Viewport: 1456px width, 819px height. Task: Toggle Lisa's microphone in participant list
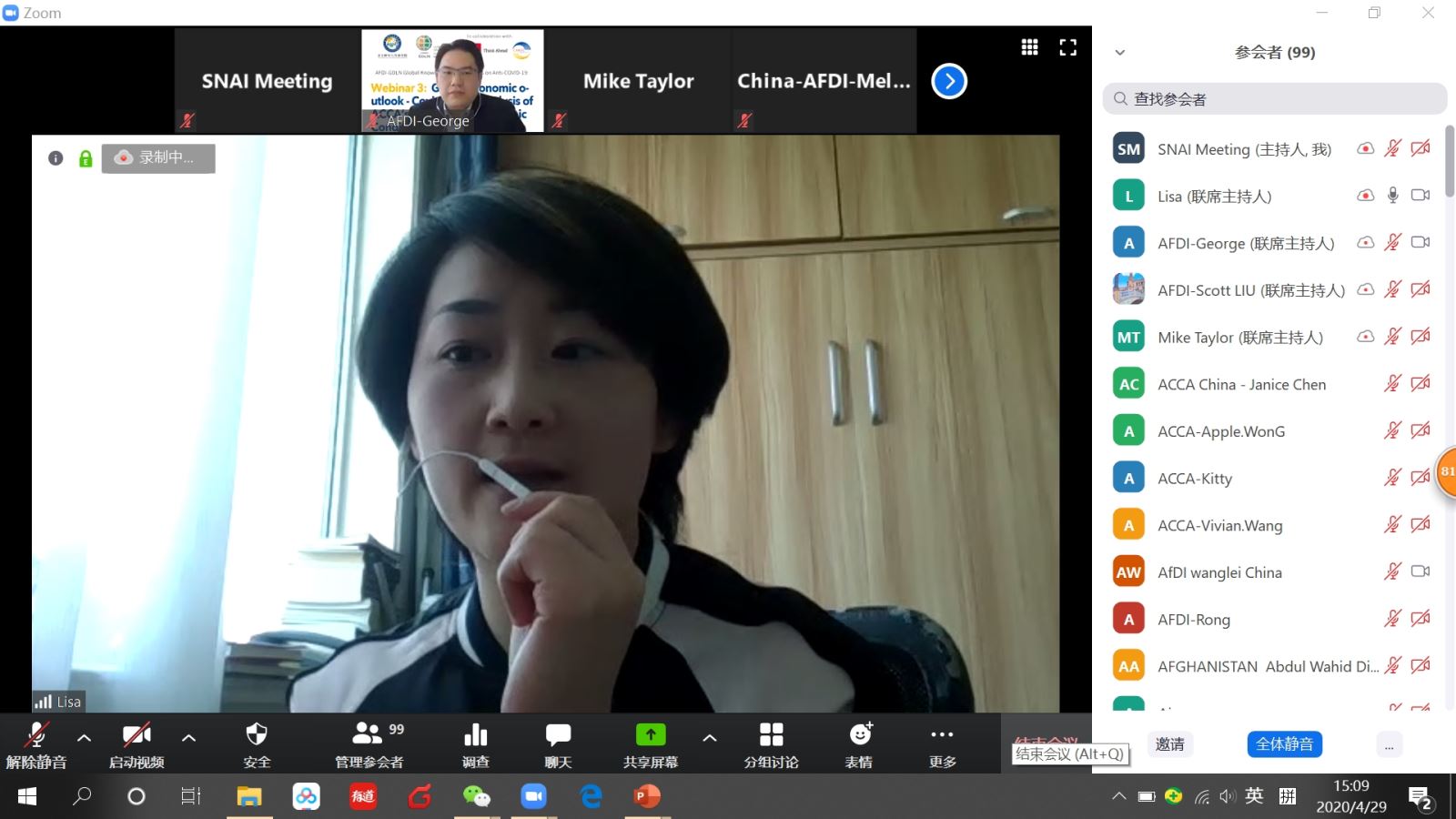coord(1392,196)
